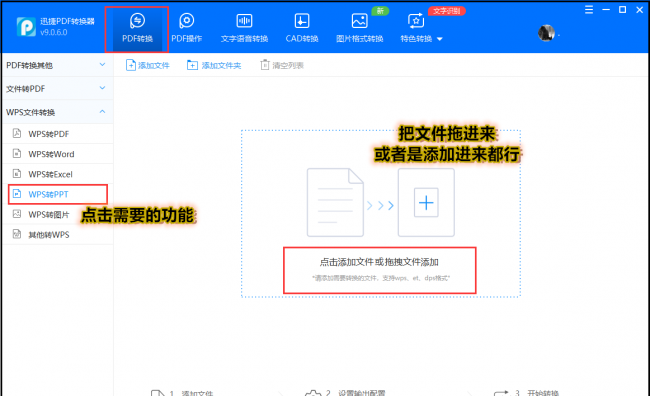The height and width of the screenshot is (396, 650).
Task: Click the WPS转Word file icon
Action: [17, 153]
